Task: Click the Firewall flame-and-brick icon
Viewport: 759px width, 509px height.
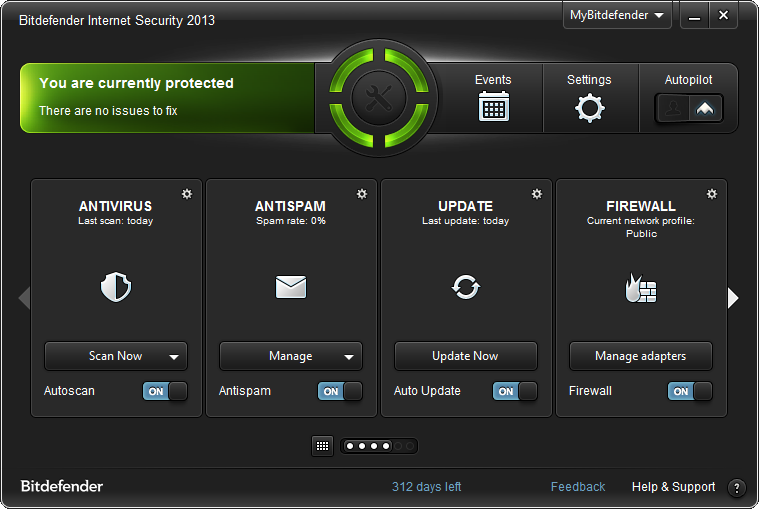Action: pos(640,288)
